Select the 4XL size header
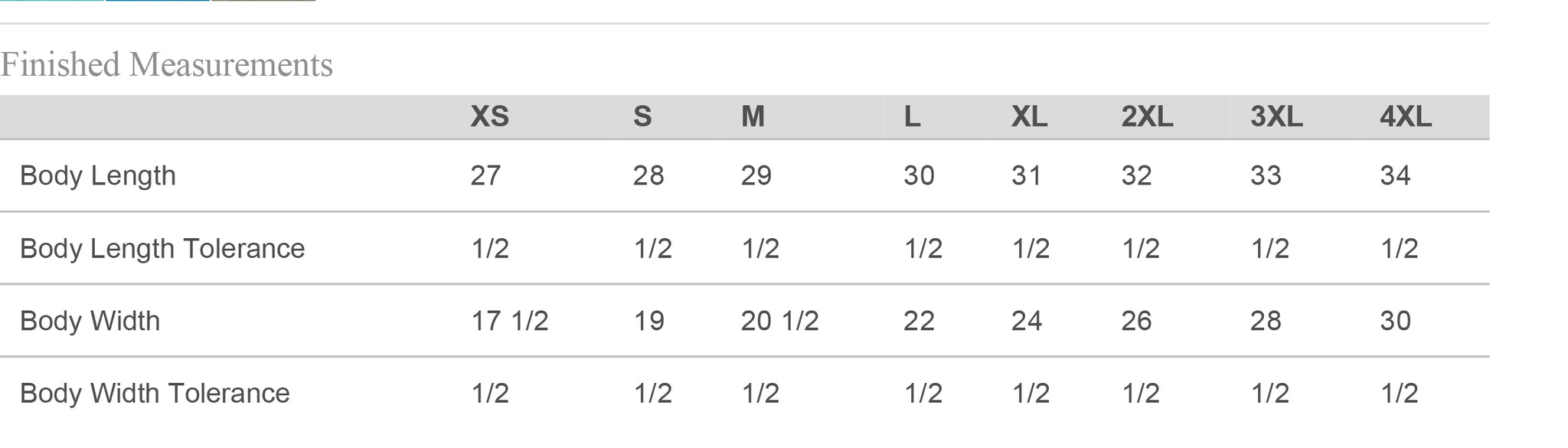The width and height of the screenshot is (1568, 448). (x=1405, y=117)
